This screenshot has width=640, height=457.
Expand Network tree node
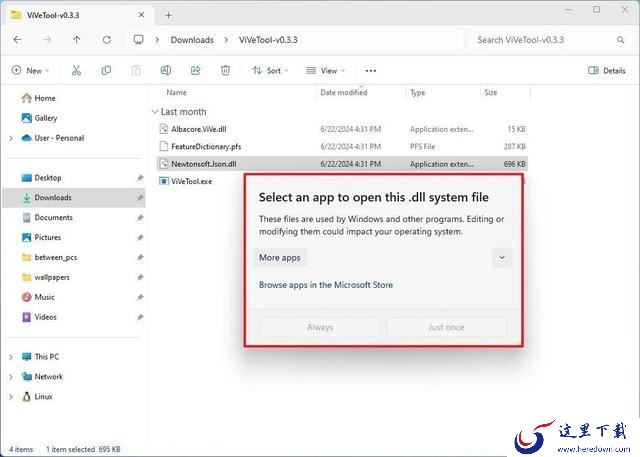point(11,377)
